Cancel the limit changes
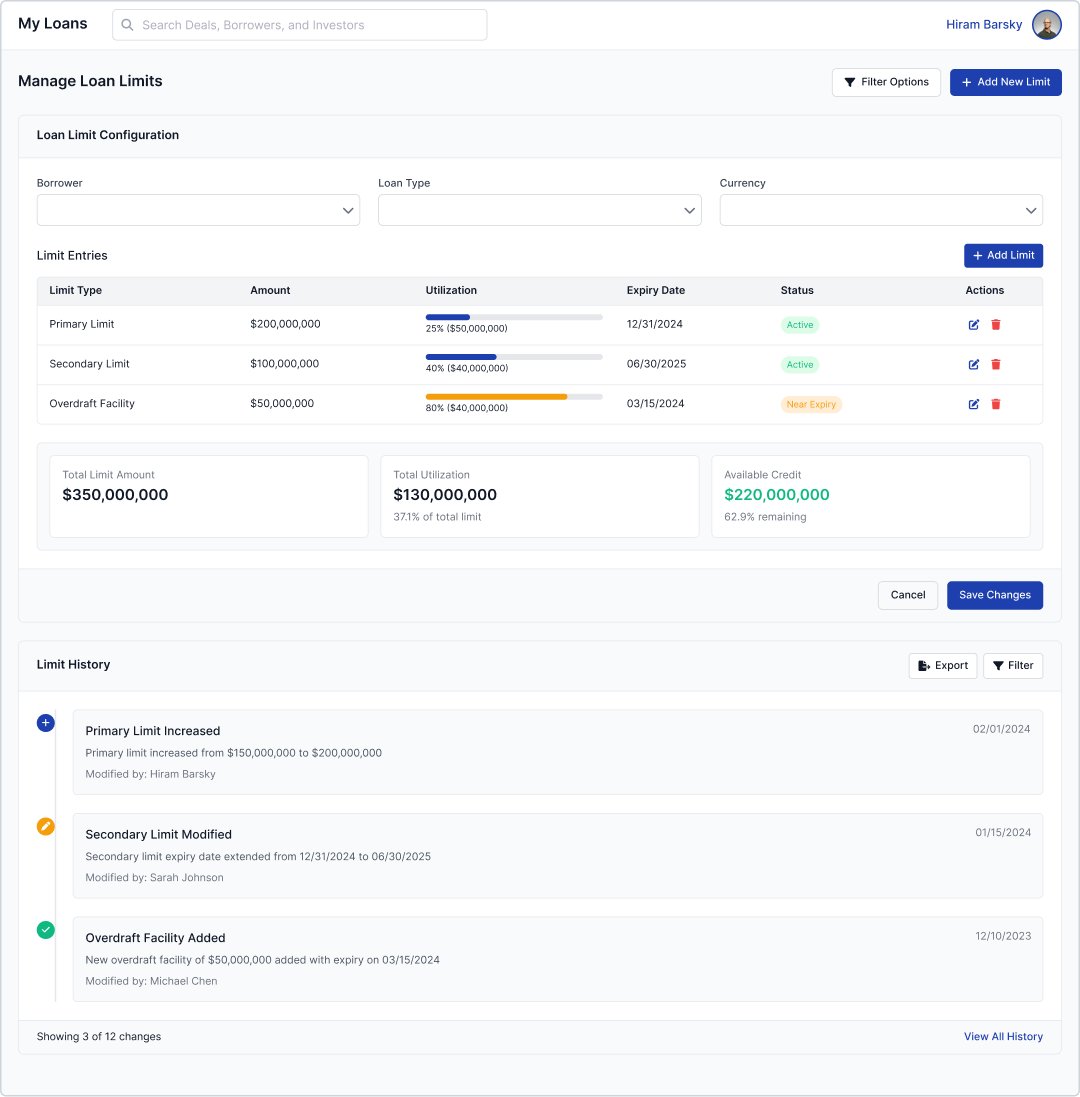This screenshot has height=1097, width=1080. [907, 595]
